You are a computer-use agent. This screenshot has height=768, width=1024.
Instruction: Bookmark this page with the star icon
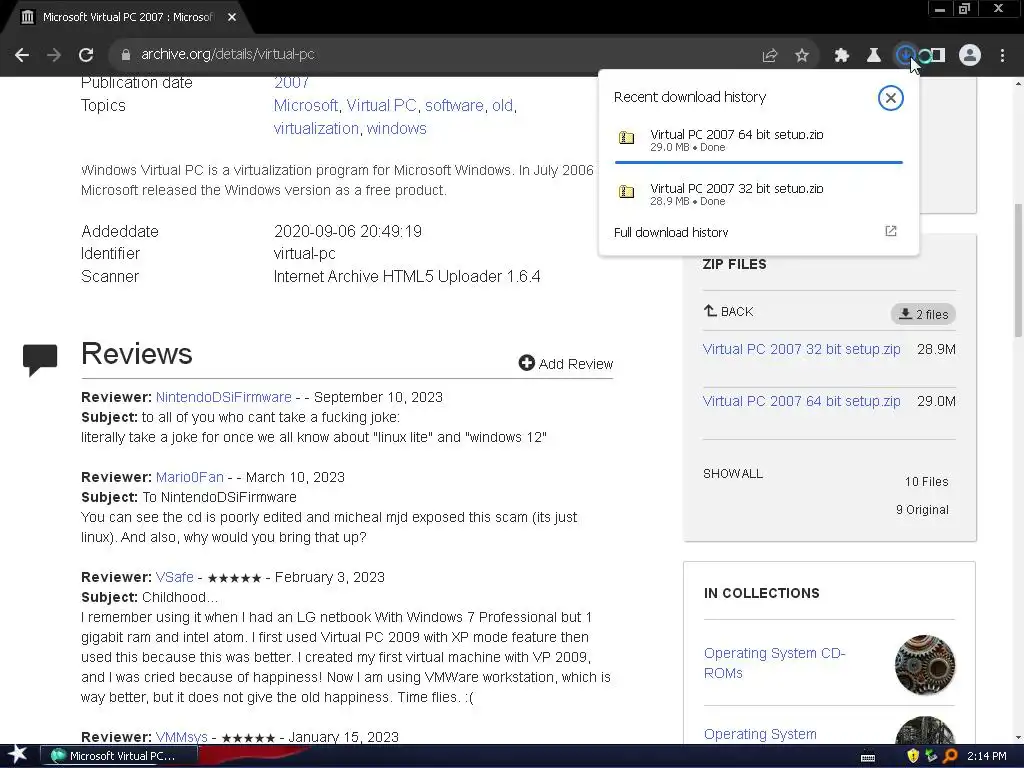tap(802, 56)
